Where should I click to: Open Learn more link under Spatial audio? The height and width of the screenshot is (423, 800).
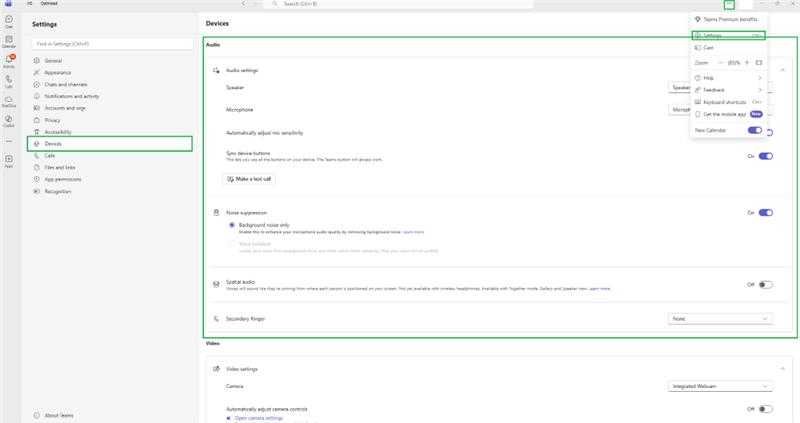click(x=599, y=289)
